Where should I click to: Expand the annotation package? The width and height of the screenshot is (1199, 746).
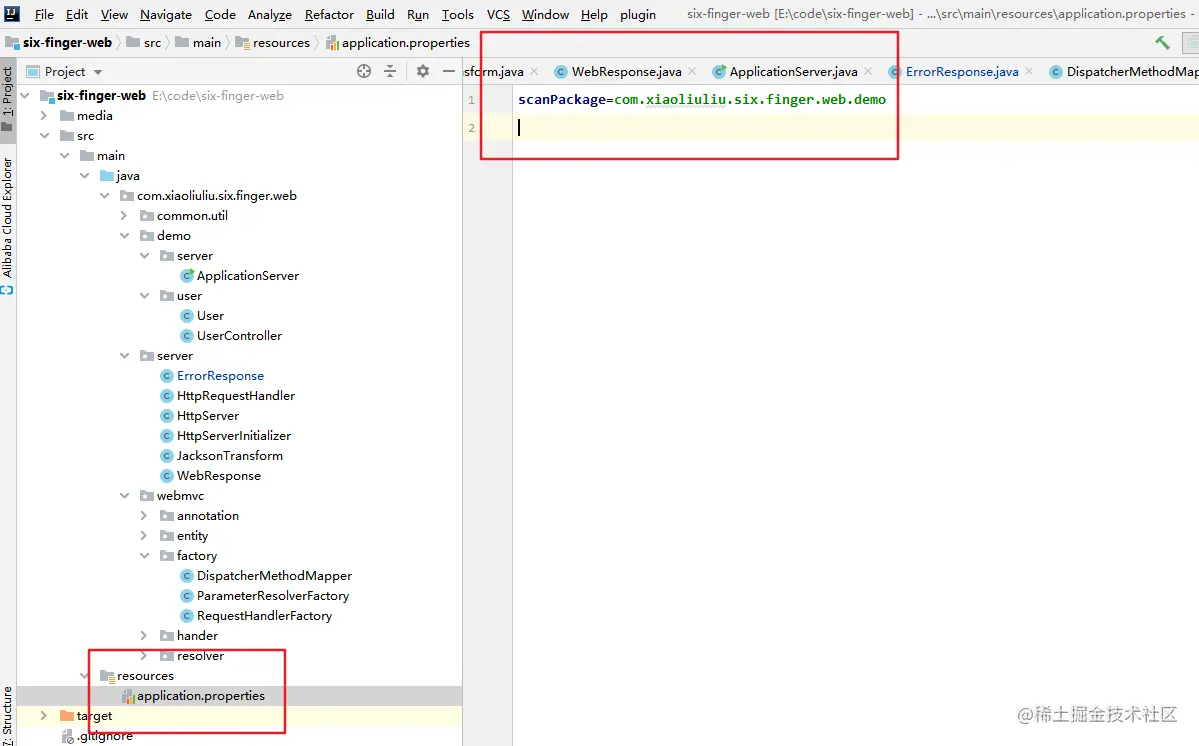coord(144,516)
